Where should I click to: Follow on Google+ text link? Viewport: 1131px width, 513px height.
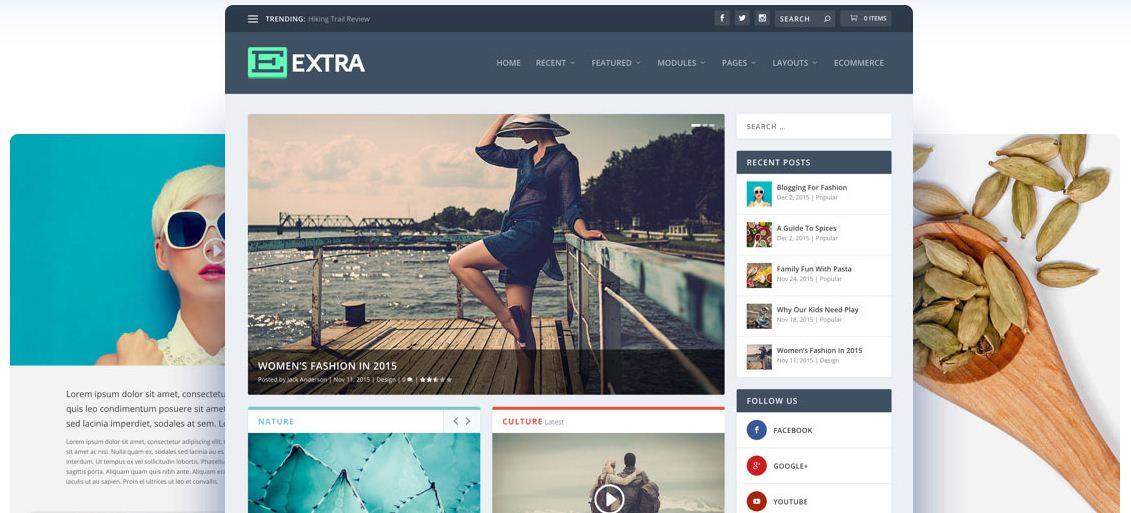pos(791,466)
